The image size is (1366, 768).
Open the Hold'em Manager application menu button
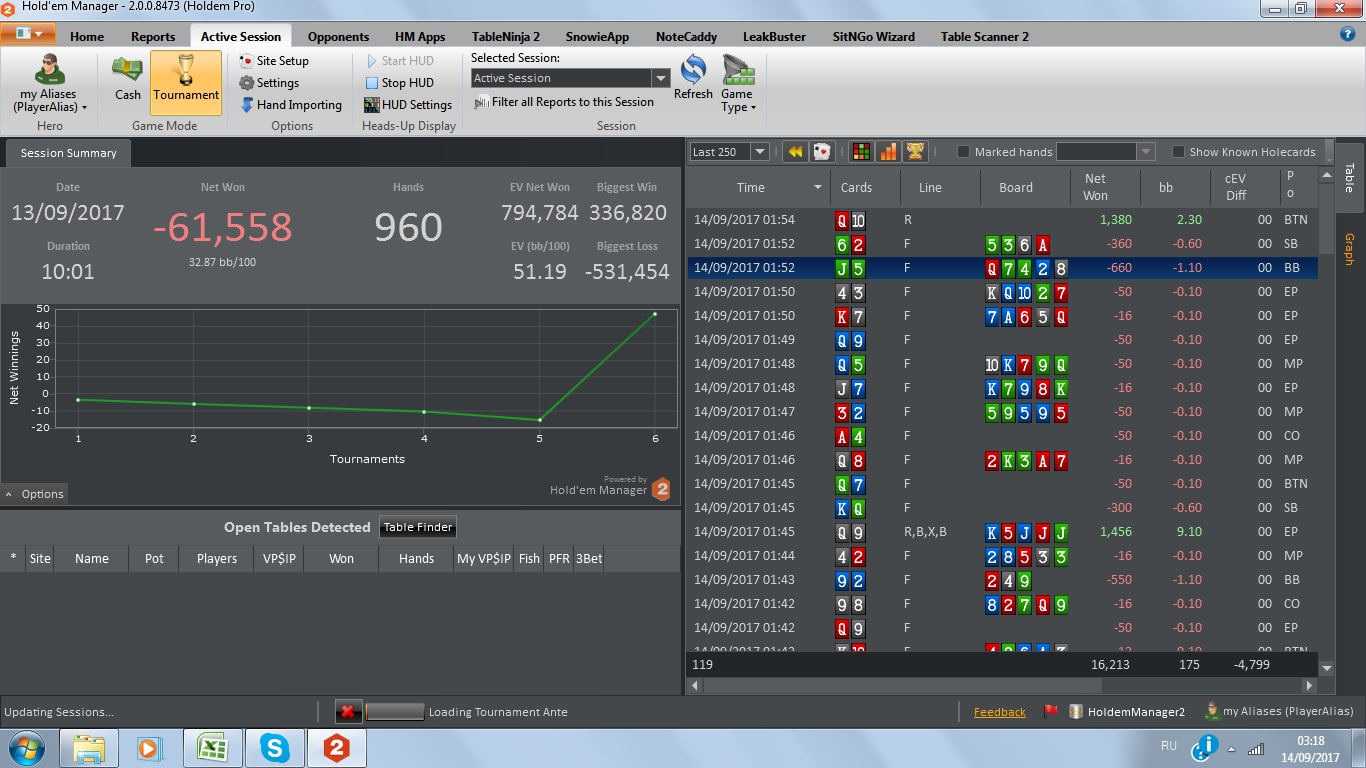pyautogui.click(x=28, y=33)
